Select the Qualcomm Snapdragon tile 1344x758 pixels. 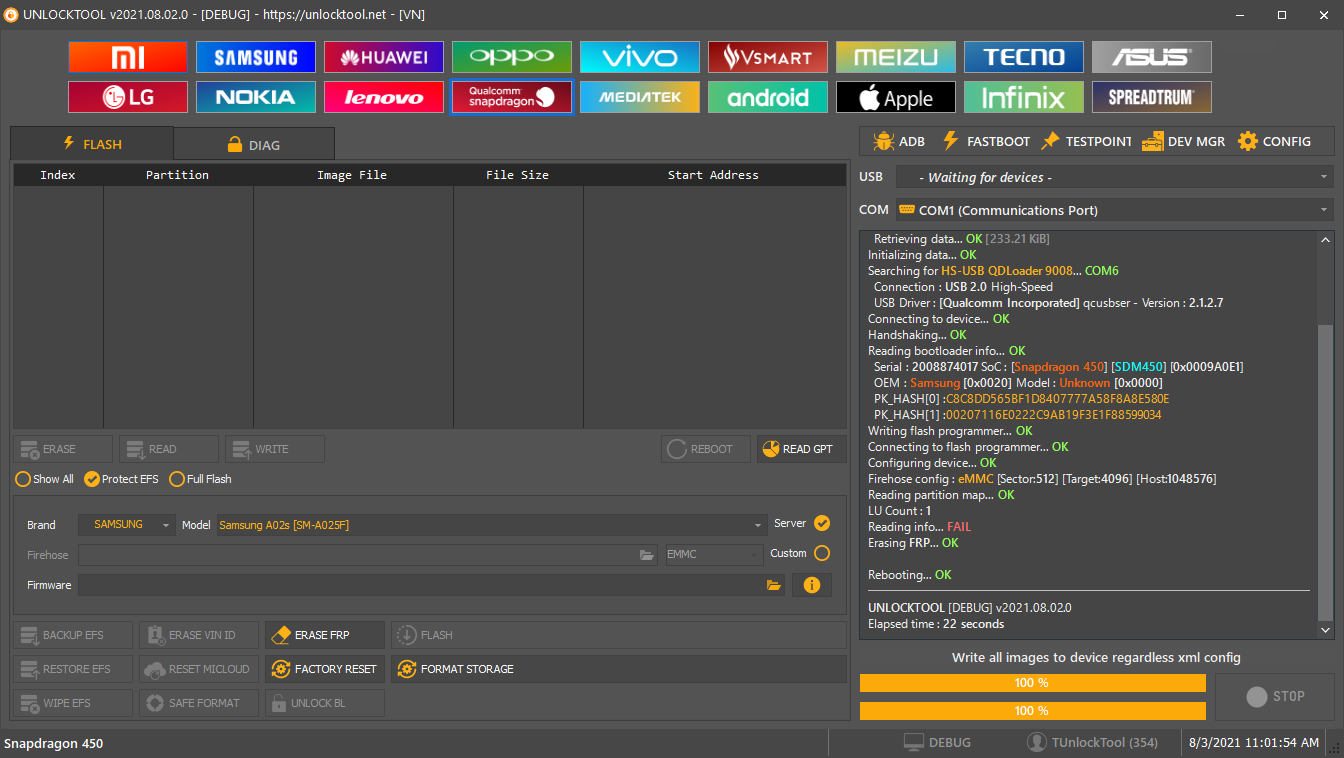512,97
